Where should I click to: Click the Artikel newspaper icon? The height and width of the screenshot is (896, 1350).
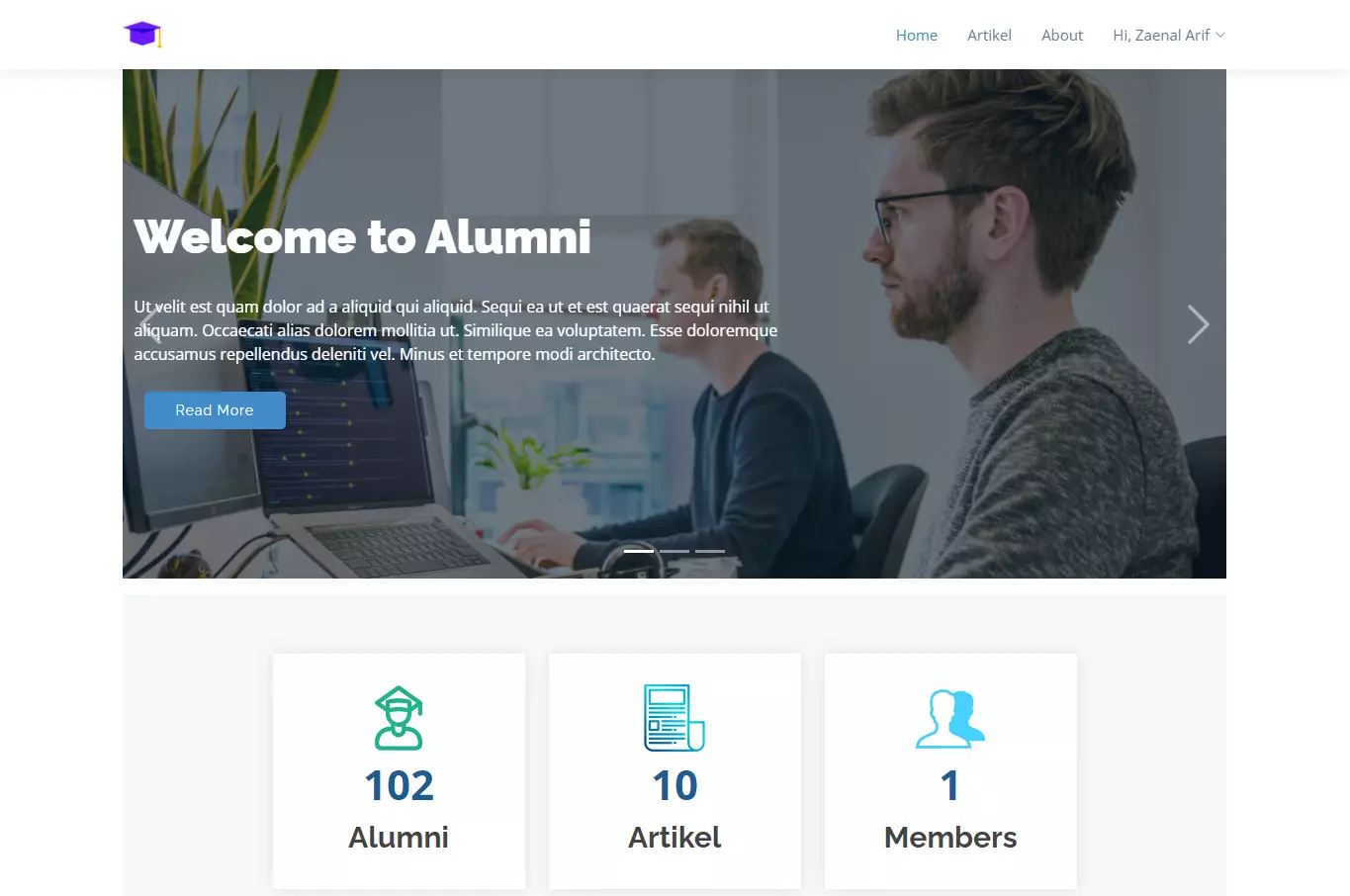(x=675, y=718)
